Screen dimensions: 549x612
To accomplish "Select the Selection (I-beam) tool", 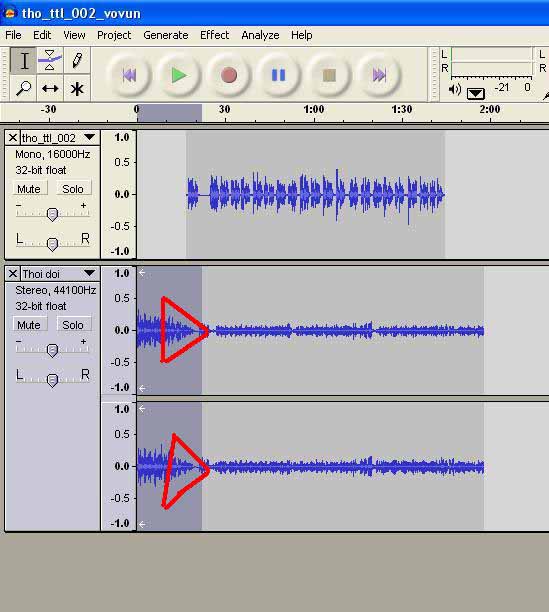I will click(23, 60).
